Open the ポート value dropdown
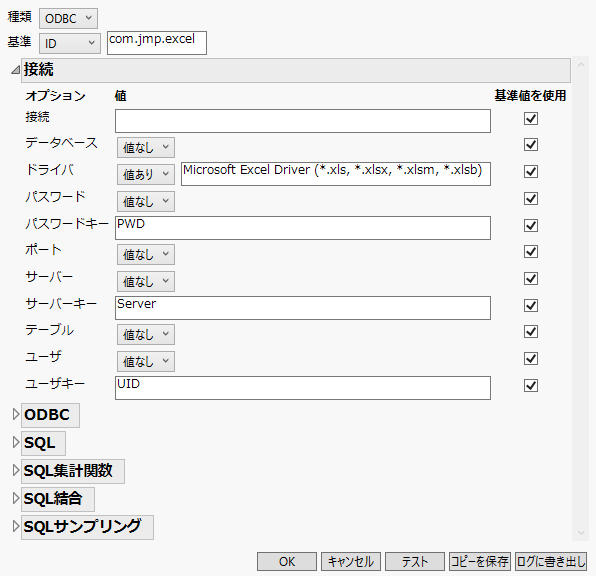The image size is (596, 576). (146, 255)
